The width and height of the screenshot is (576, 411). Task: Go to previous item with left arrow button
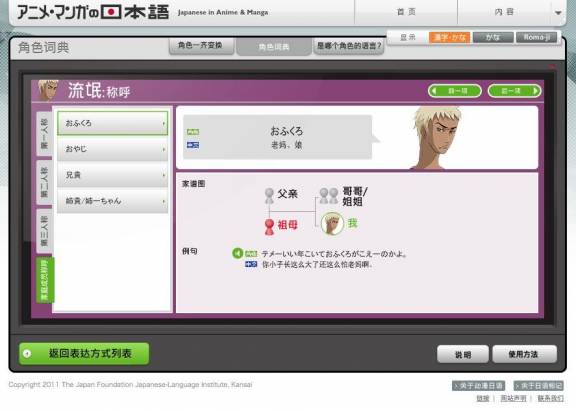tap(455, 91)
